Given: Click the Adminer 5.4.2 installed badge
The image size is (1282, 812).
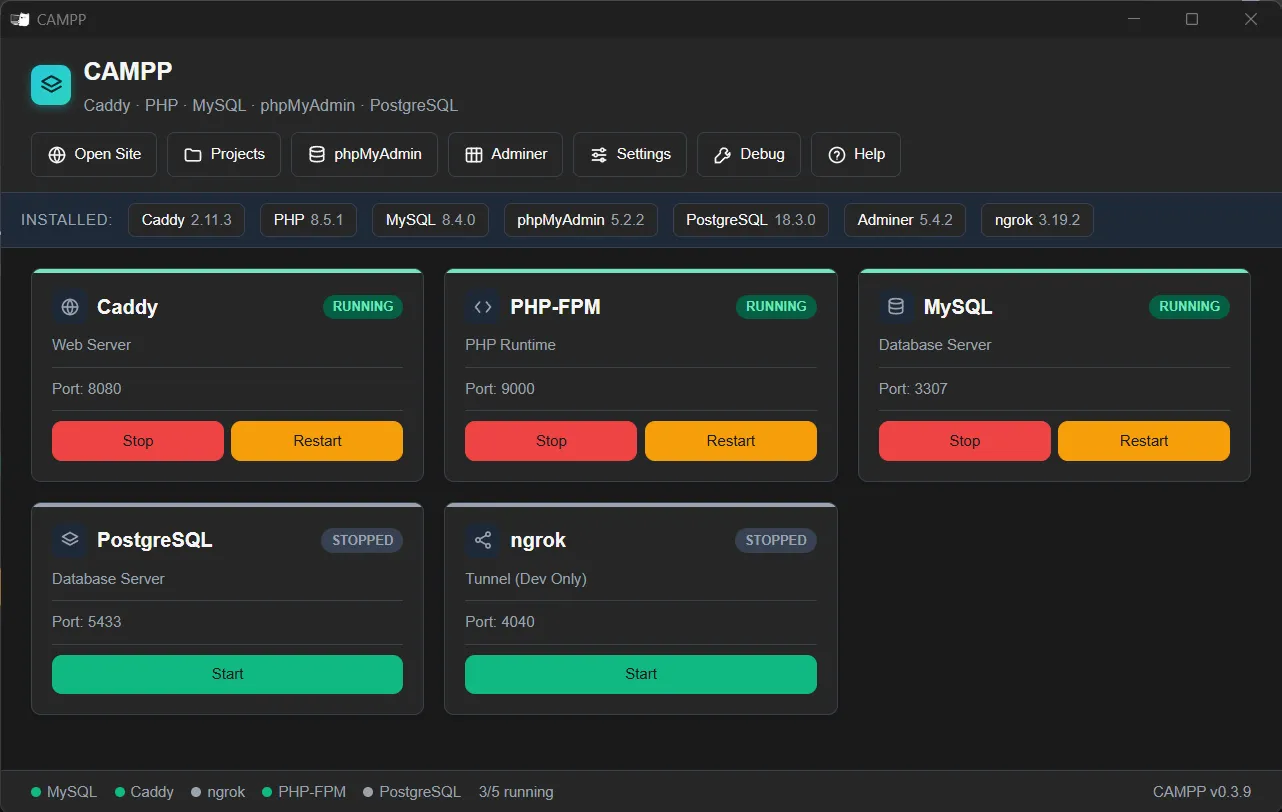Looking at the screenshot, I should tap(905, 220).
